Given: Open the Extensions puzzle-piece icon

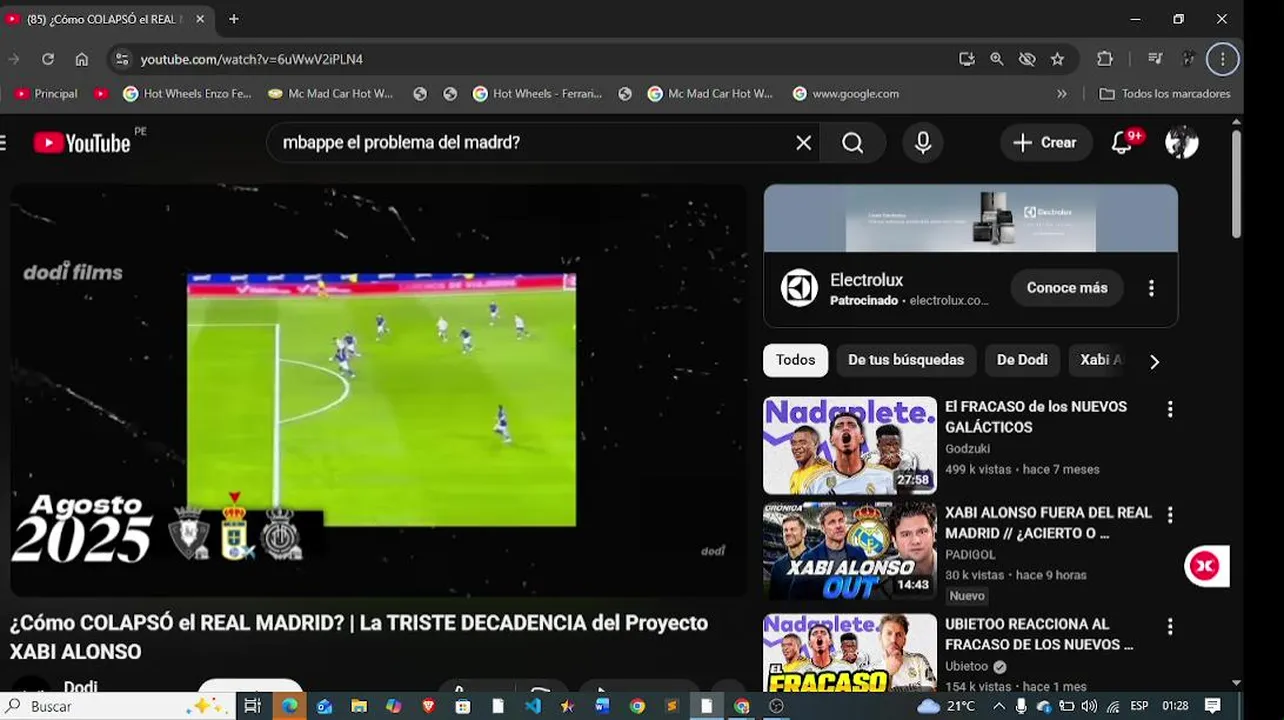Looking at the screenshot, I should [1105, 59].
